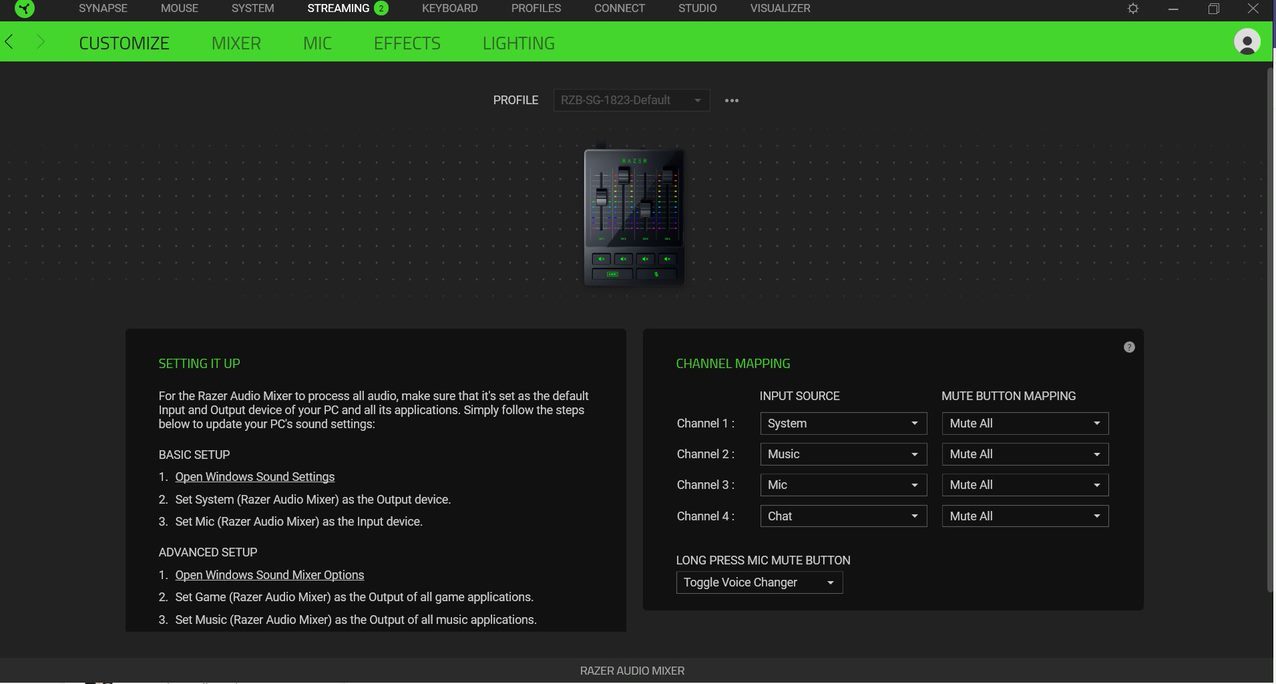Click the Long Press Mic Mute Button label

[x=763, y=560]
